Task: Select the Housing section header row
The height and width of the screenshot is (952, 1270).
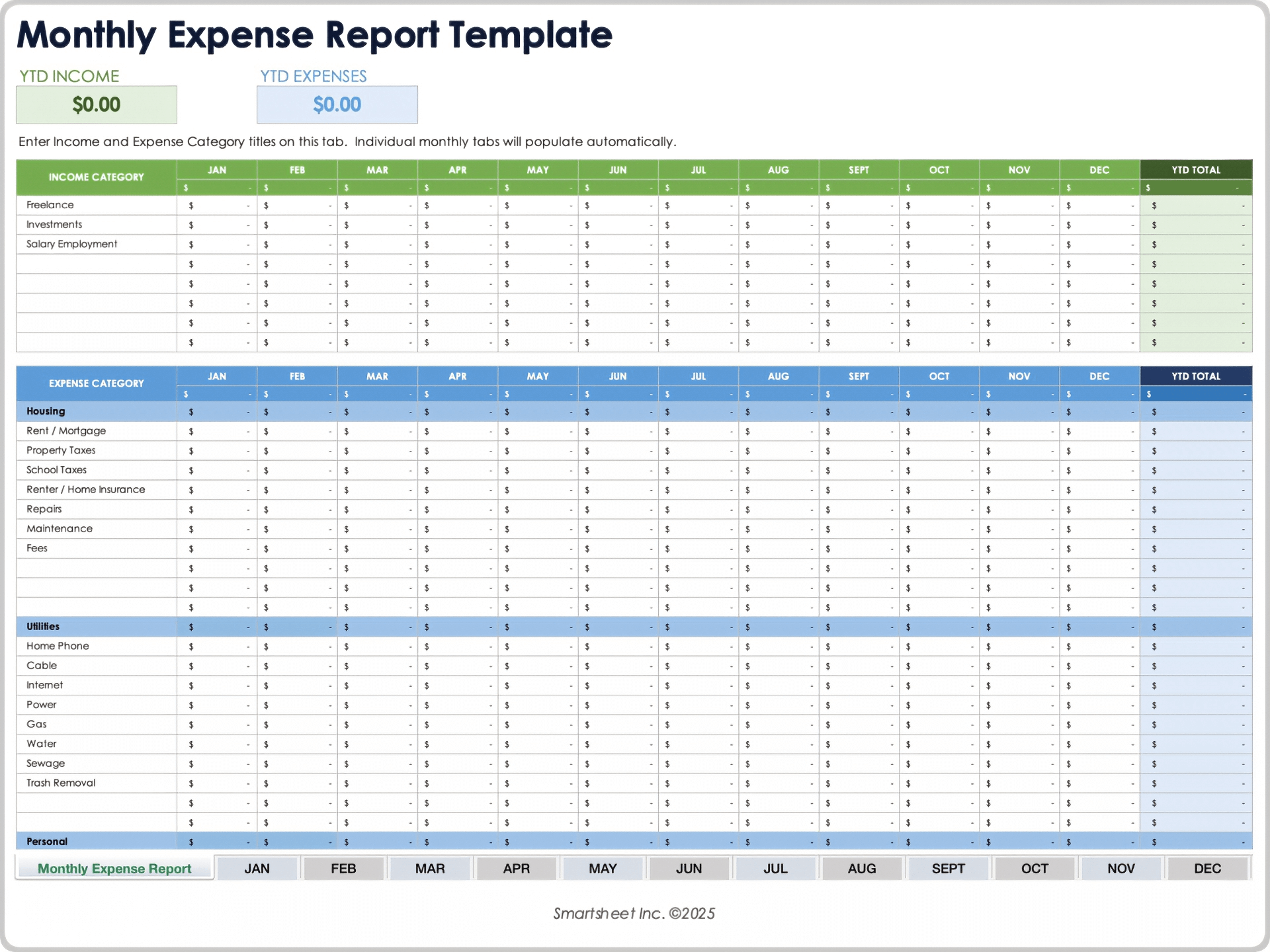Action: click(97, 411)
